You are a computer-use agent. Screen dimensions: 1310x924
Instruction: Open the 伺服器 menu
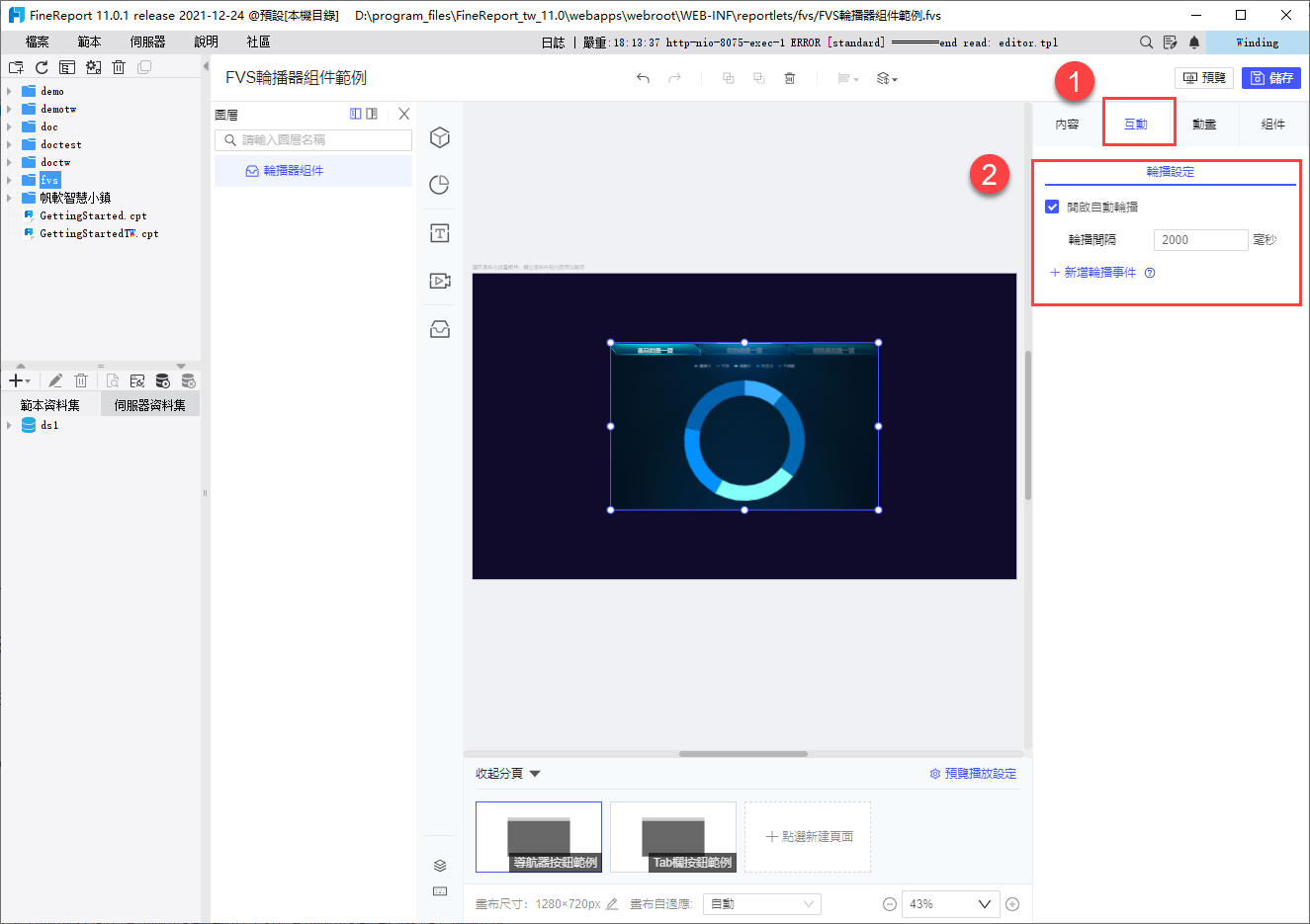(147, 42)
